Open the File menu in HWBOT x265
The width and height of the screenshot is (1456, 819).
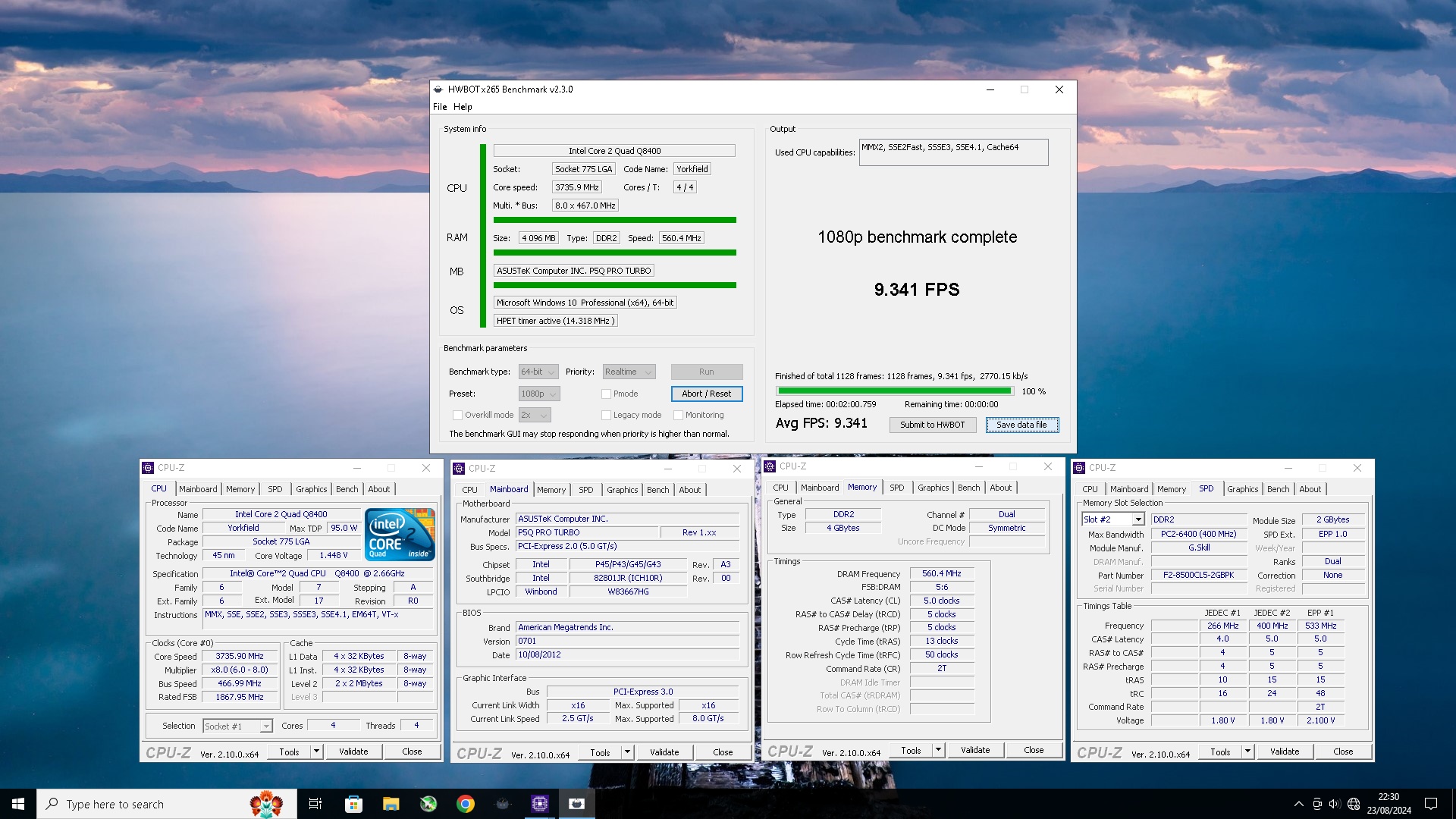click(440, 107)
